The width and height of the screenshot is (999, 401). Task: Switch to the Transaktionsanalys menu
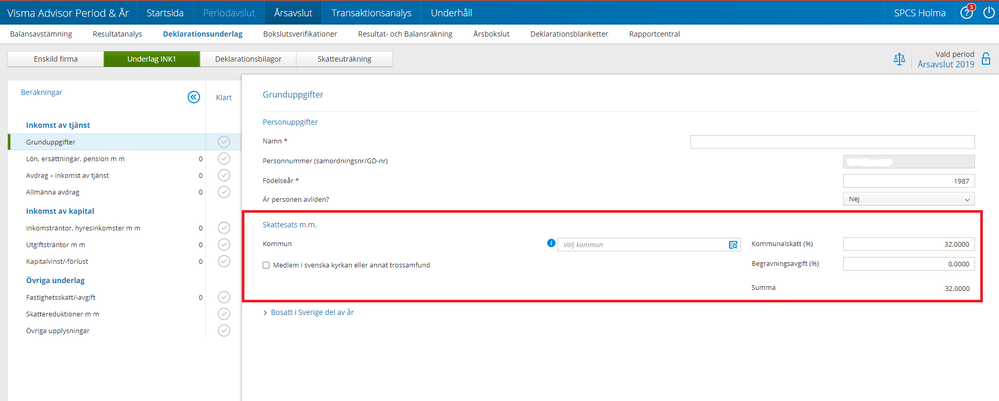pyautogui.click(x=370, y=13)
